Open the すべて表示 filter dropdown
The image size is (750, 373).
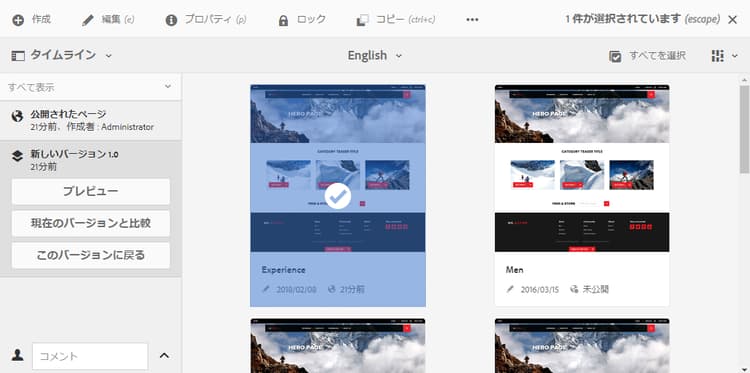click(90, 87)
